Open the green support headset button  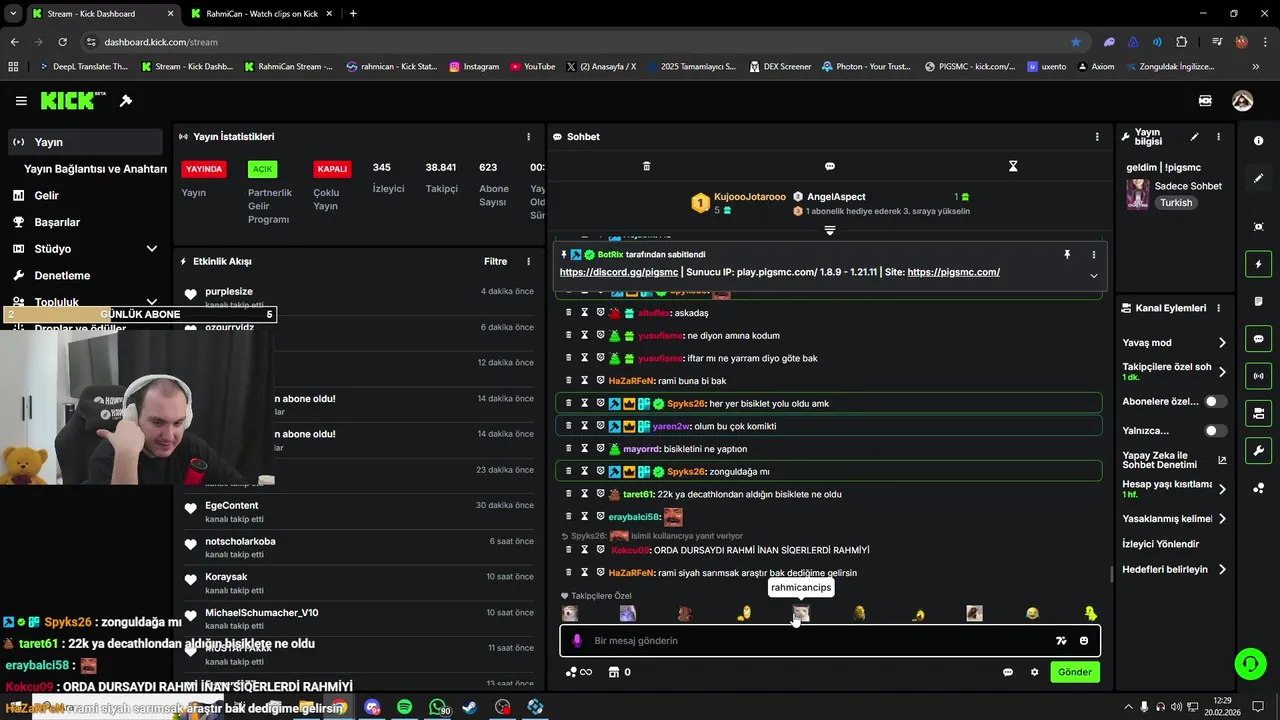point(1249,663)
